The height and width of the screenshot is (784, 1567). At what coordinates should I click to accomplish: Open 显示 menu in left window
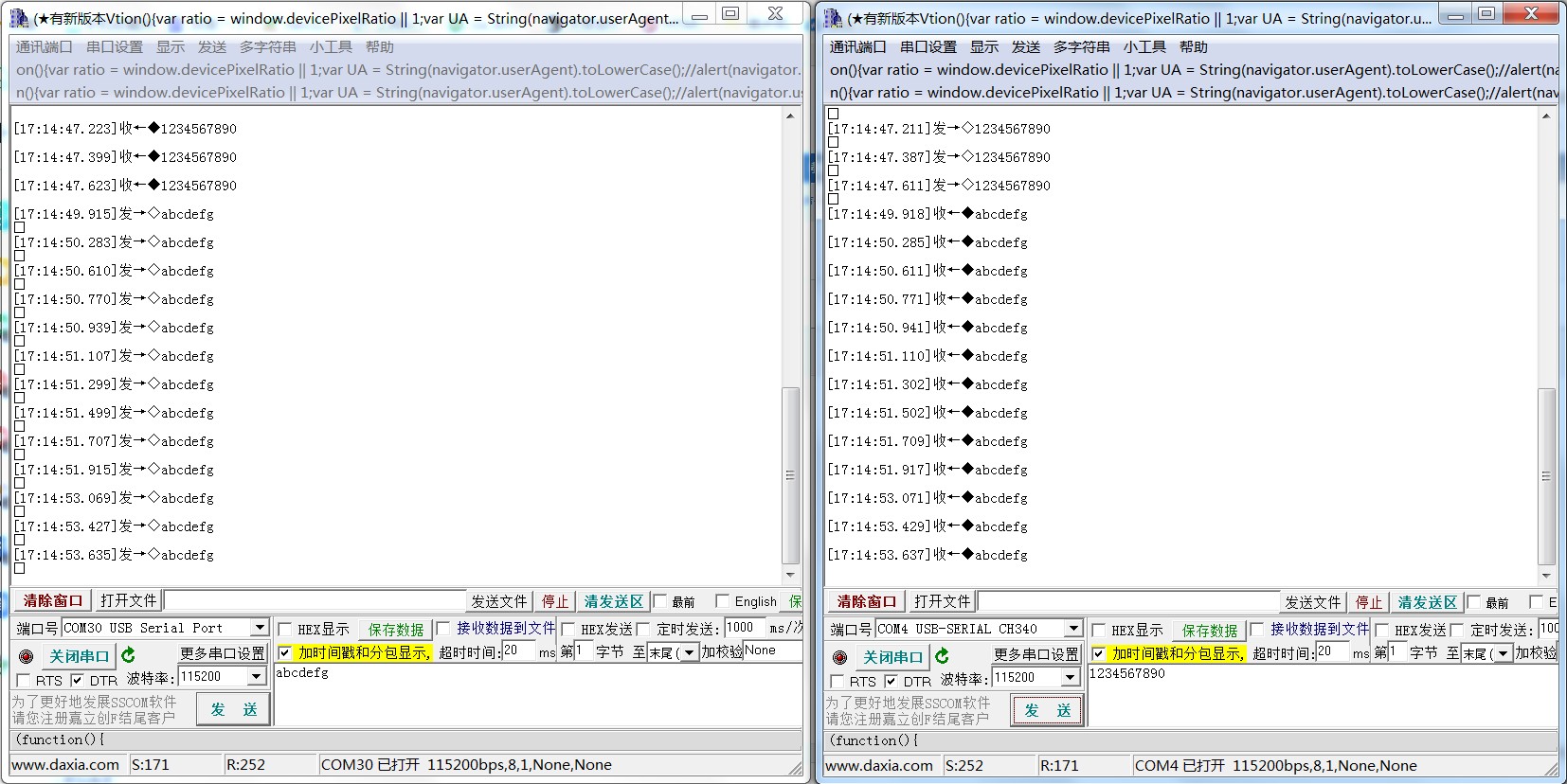171,46
